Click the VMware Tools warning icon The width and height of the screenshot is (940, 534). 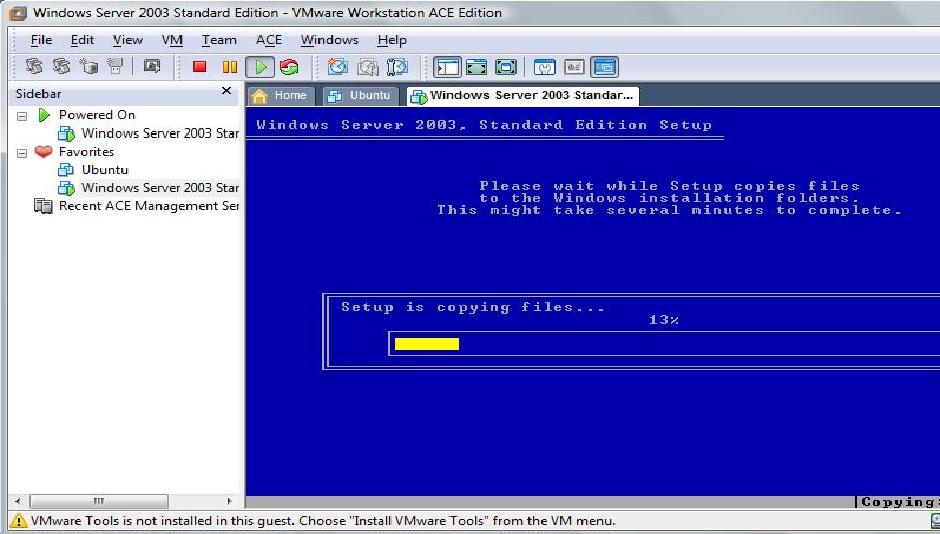click(x=19, y=521)
